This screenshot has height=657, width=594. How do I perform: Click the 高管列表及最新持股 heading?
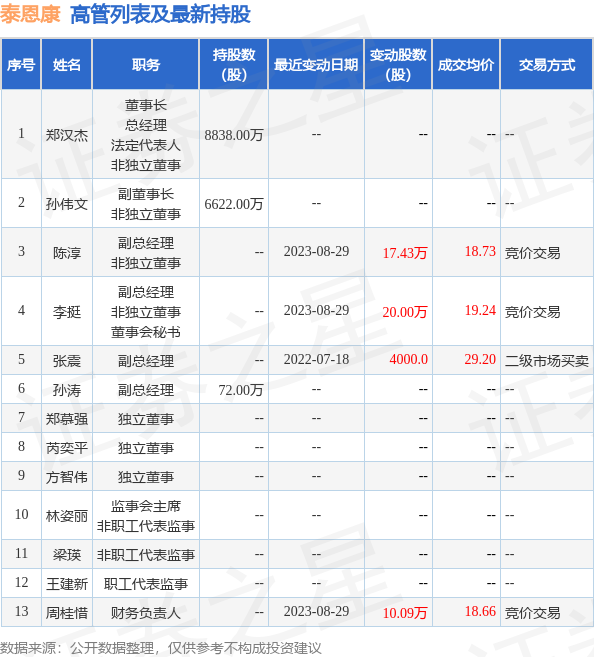tap(160, 14)
